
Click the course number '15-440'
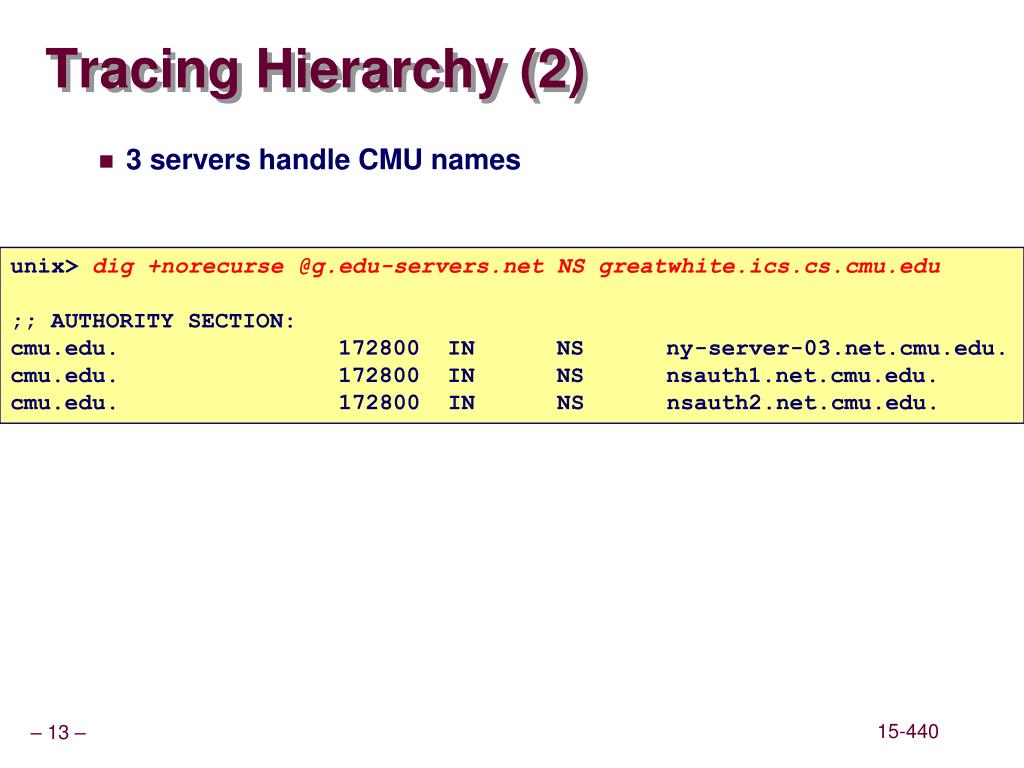908,731
